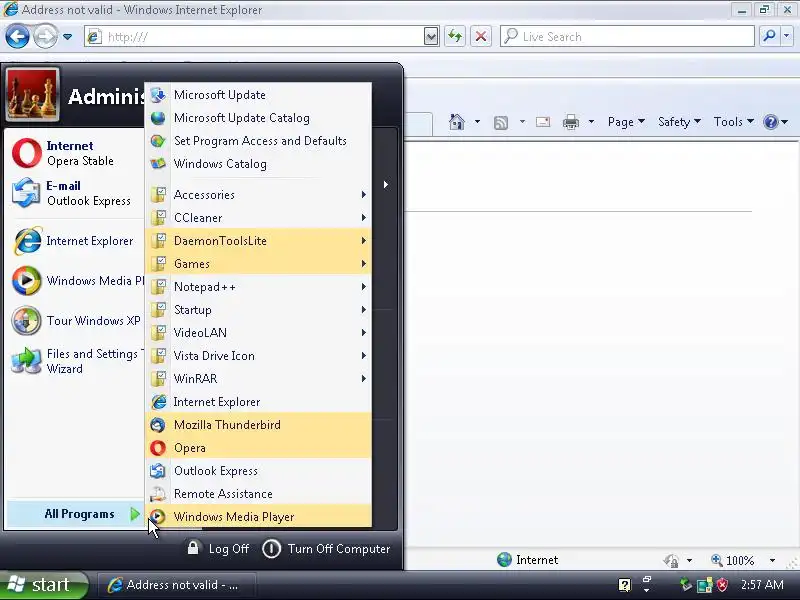Click Games folder in programs list
Image resolution: width=800 pixels, height=600 pixels.
click(258, 264)
